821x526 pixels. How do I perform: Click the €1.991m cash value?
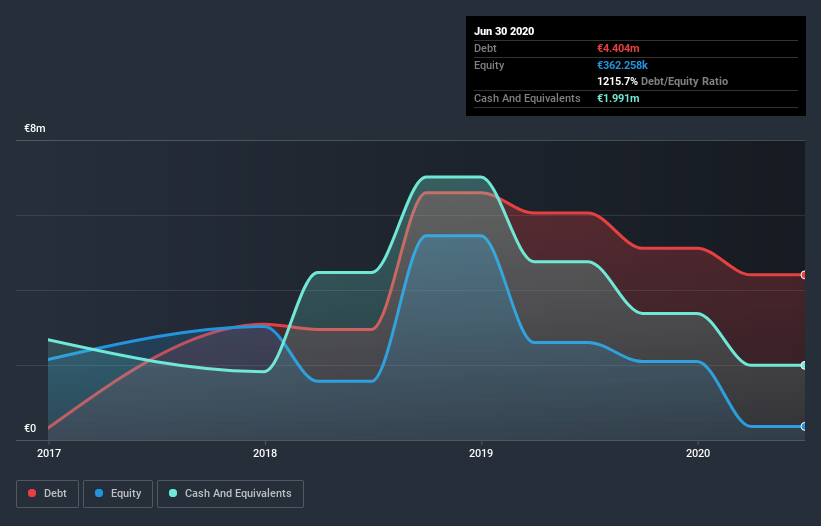618,98
